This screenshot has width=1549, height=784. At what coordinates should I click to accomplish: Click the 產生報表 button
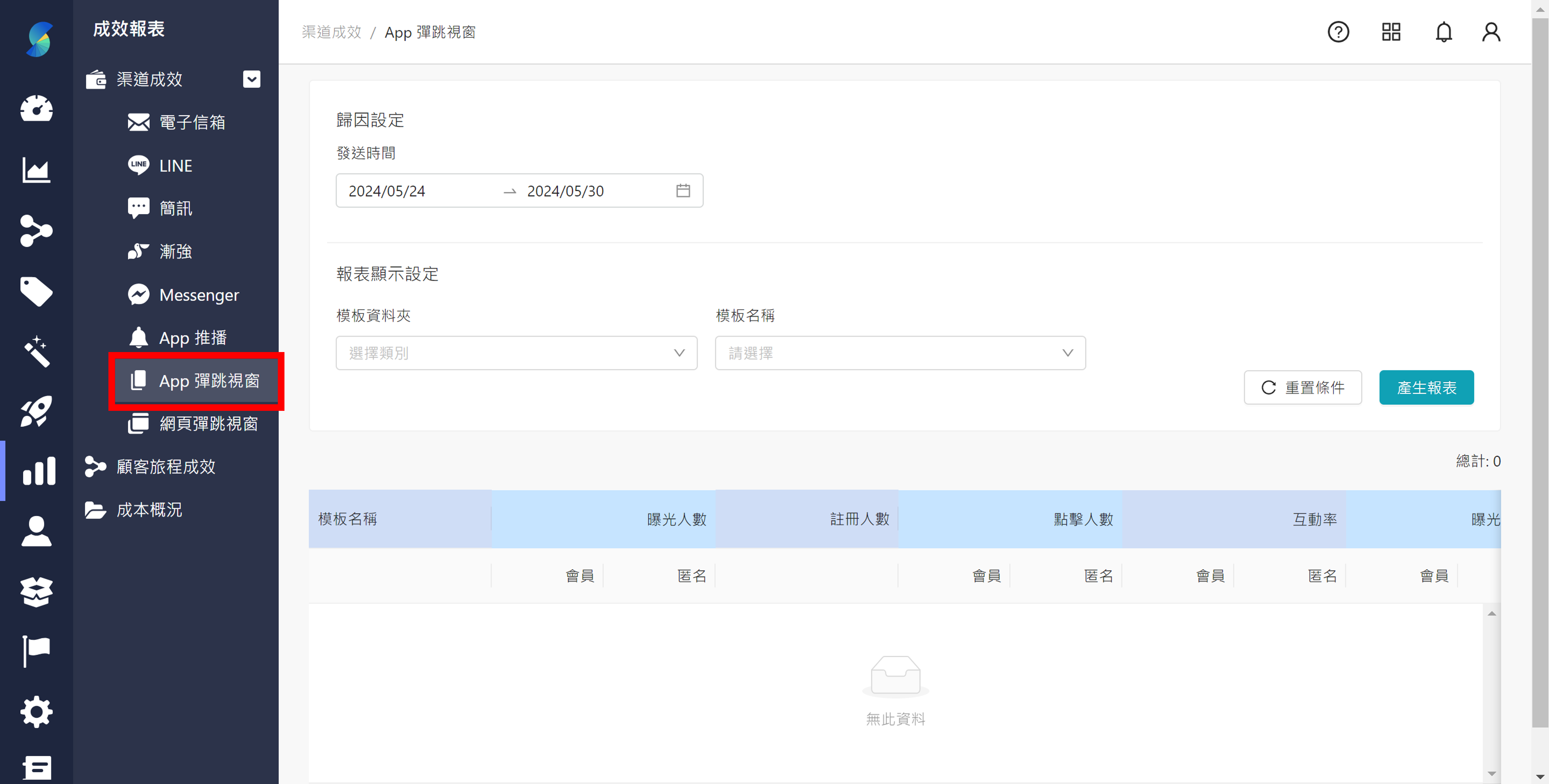click(1426, 387)
